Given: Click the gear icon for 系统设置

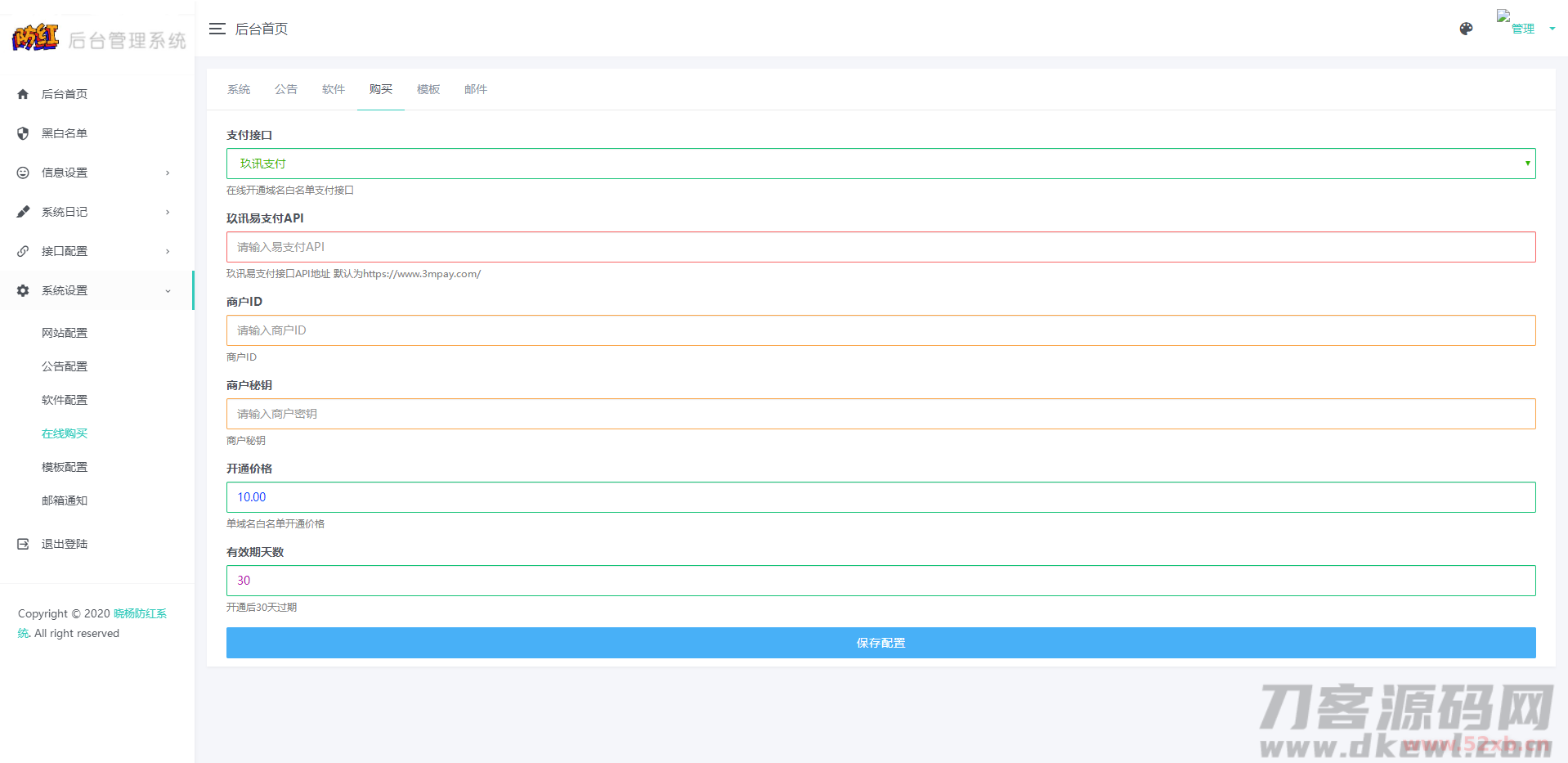Looking at the screenshot, I should tap(23, 290).
